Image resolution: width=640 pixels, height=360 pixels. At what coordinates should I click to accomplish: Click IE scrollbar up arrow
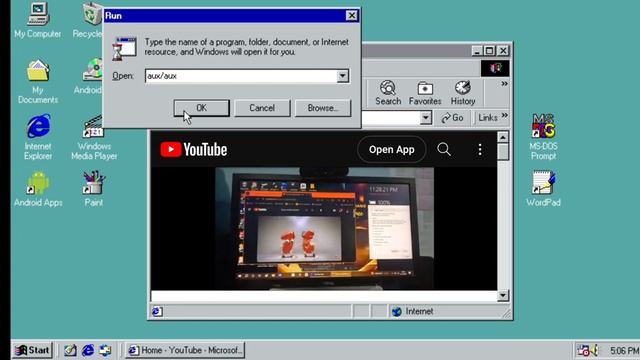tap(503, 137)
